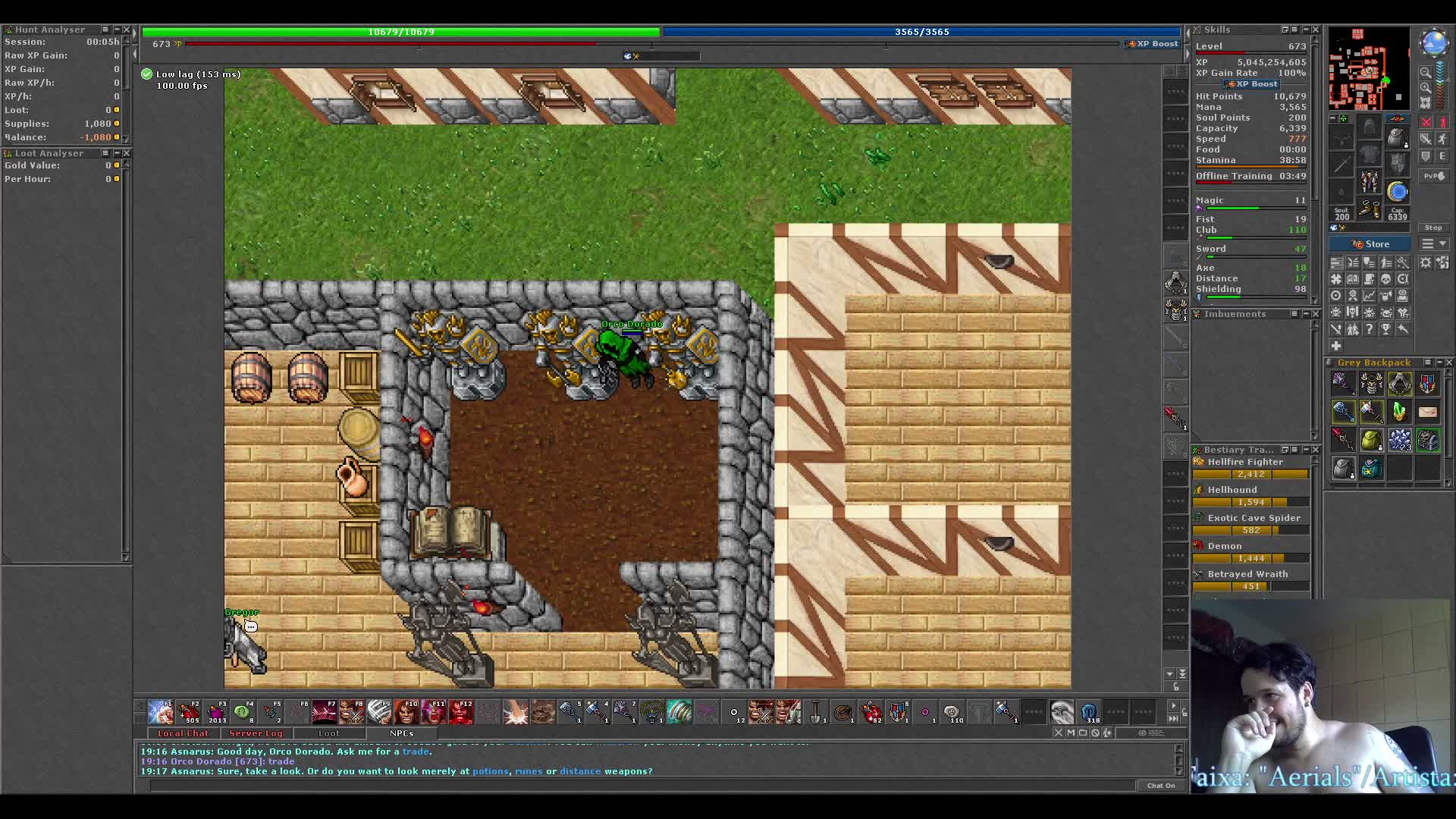This screenshot has width=1456, height=819.
Task: Select crystal stack of 23 in backpack
Action: pos(1399,441)
